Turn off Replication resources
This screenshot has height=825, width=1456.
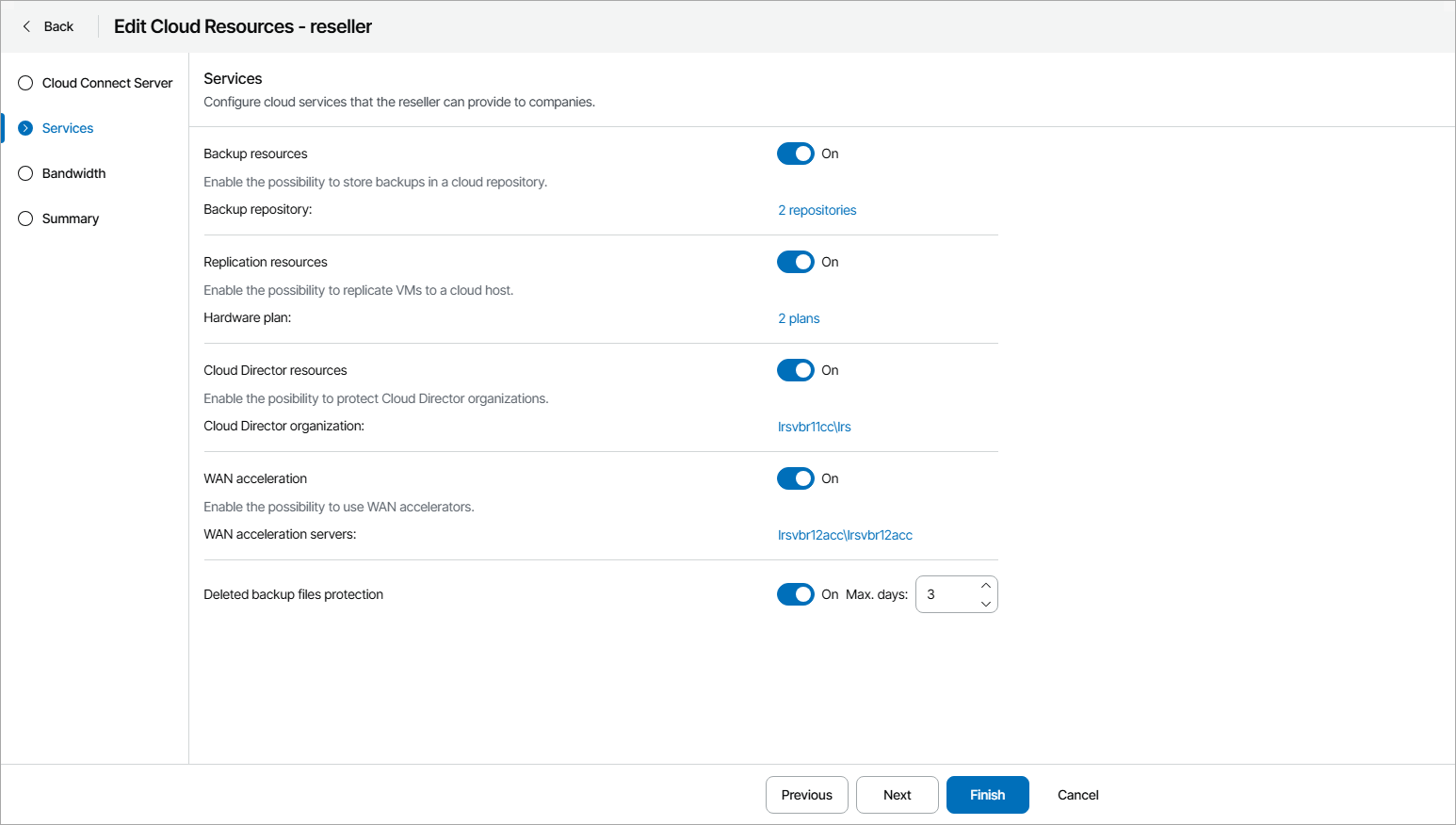[x=795, y=262]
